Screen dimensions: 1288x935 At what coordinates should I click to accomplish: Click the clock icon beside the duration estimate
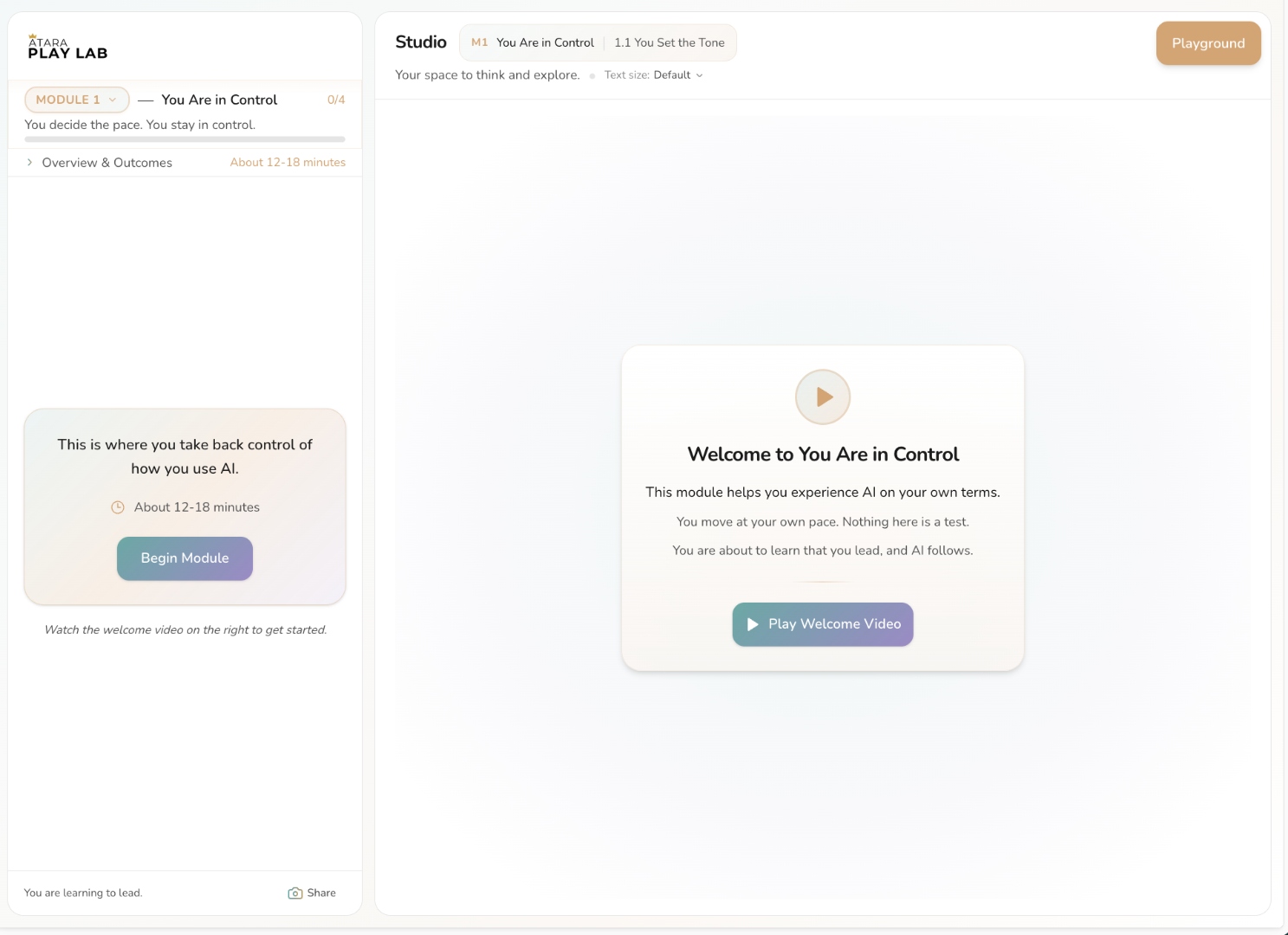click(119, 507)
